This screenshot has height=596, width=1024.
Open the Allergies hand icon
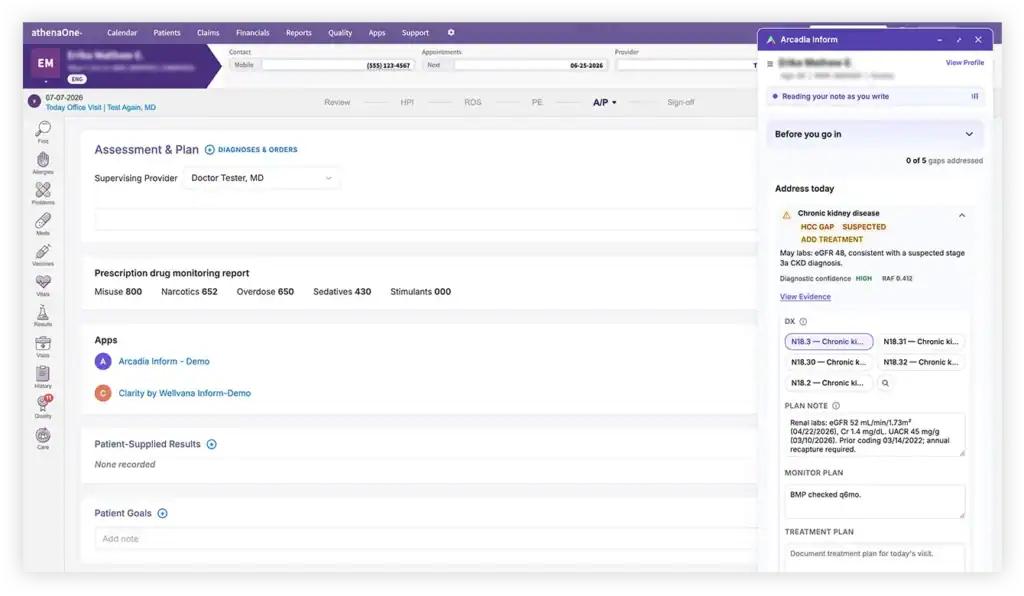(43, 163)
